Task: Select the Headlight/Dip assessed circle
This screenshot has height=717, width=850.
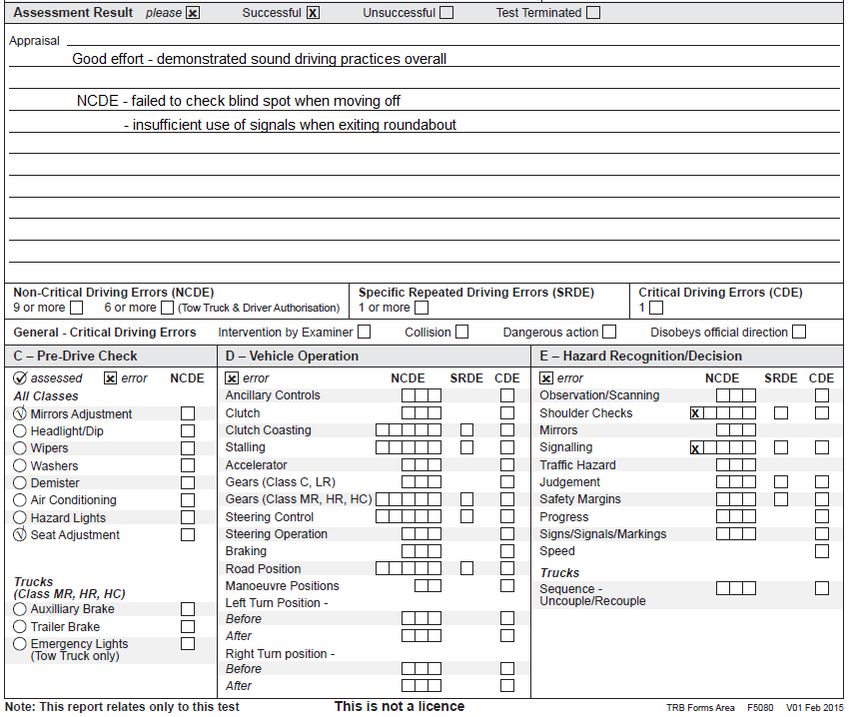Action: 20,431
